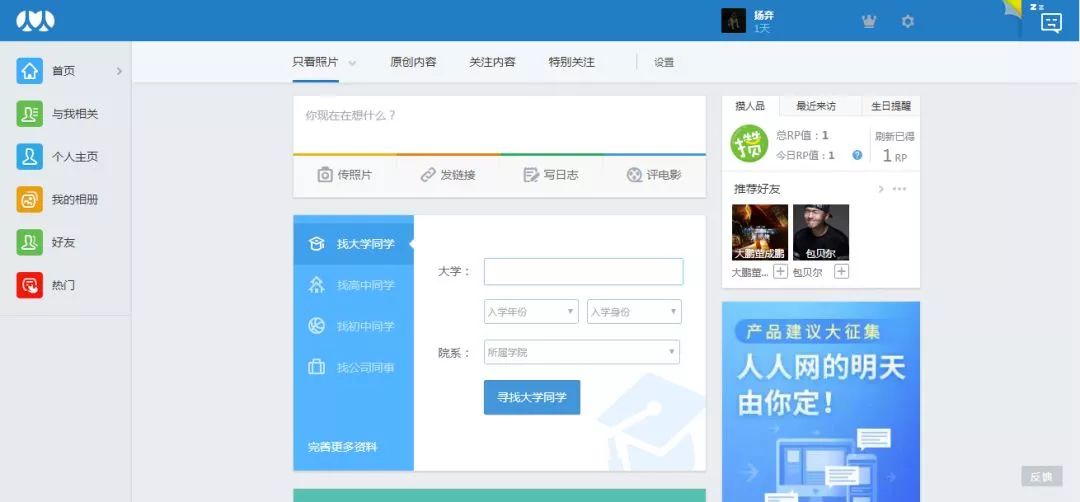Switch to 攒人品 tab
The height and width of the screenshot is (502, 1080).
click(x=750, y=106)
